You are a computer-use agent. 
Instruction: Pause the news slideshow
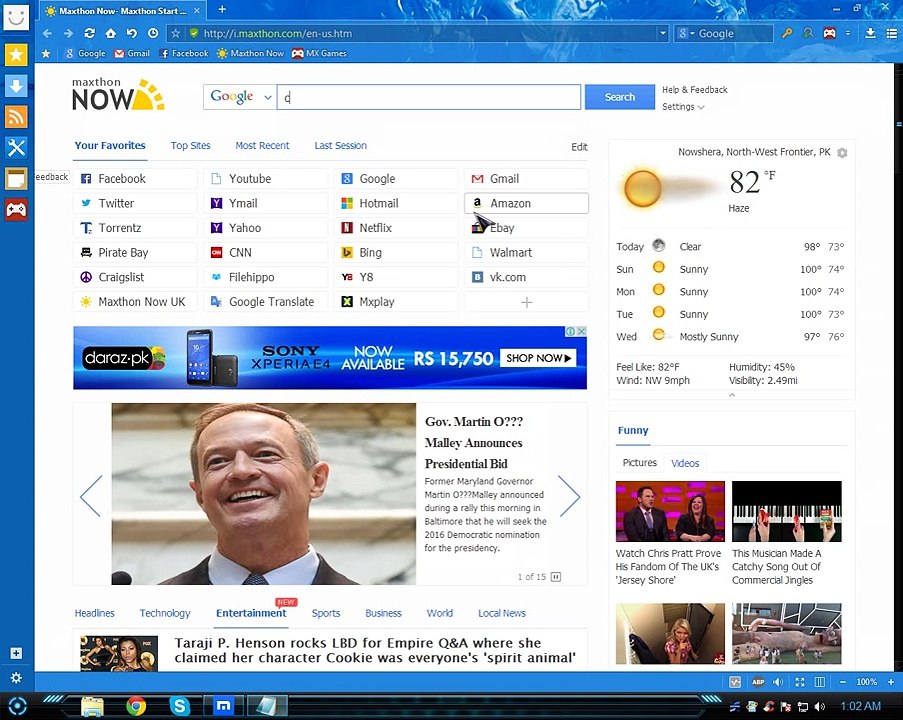tap(556, 577)
